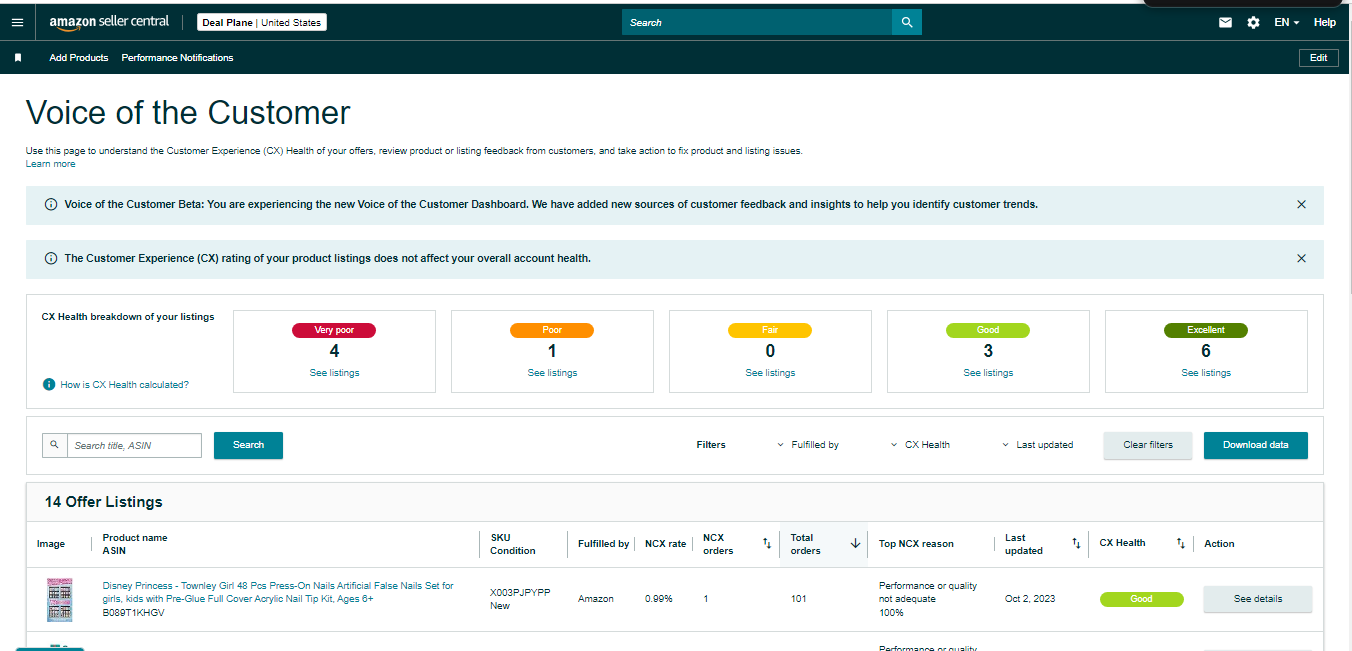Click the red Very poor badge
Viewport: 1352px width, 651px height.
(334, 330)
